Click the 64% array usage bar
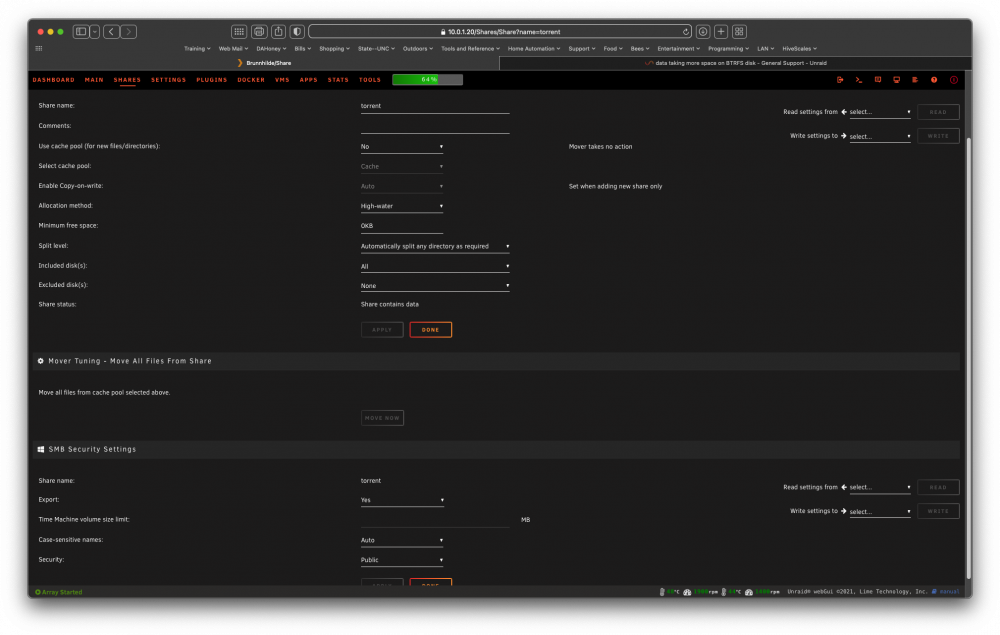 [x=427, y=80]
